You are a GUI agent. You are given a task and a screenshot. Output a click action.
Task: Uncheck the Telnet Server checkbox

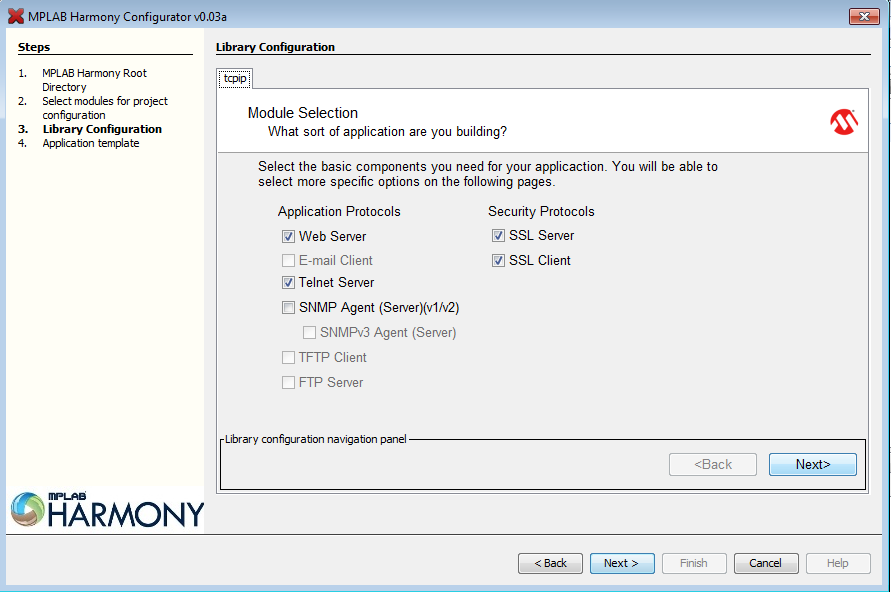(289, 282)
